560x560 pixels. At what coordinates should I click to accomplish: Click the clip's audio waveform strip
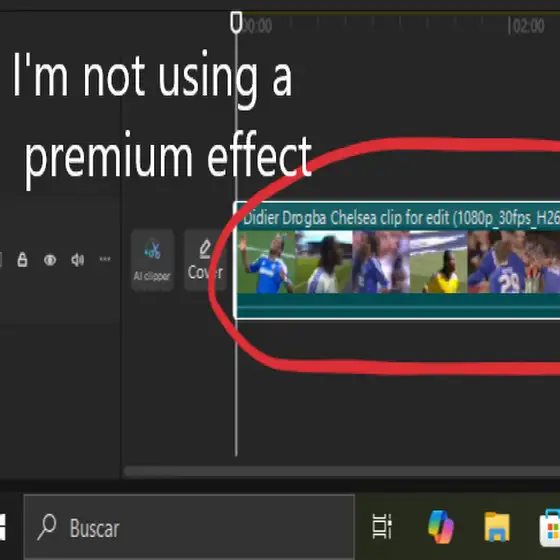pyautogui.click(x=398, y=305)
